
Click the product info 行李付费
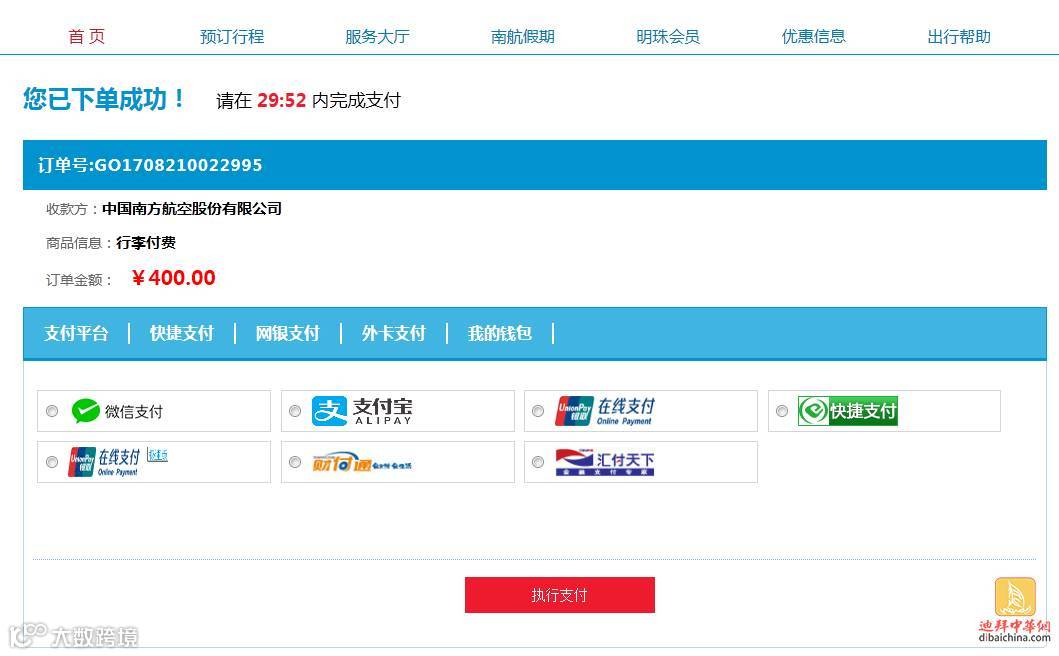(146, 243)
